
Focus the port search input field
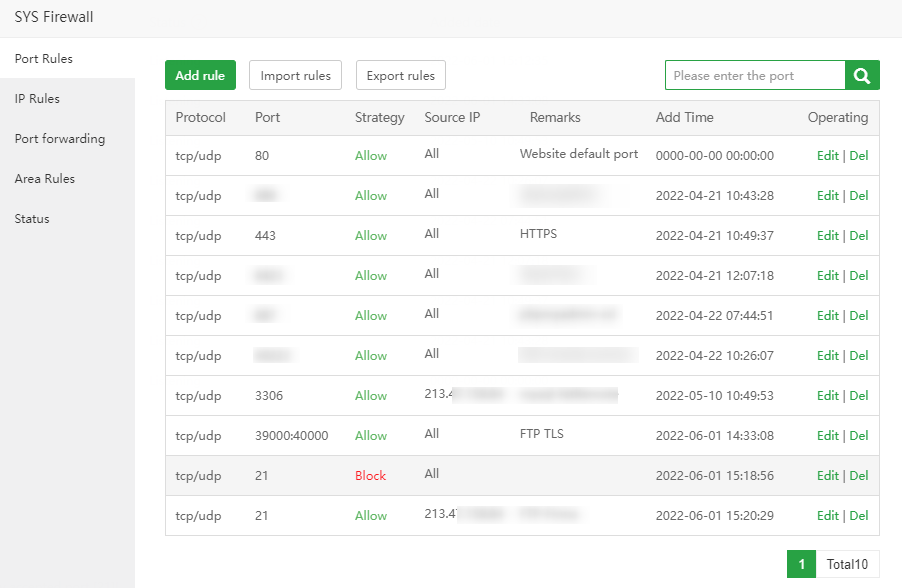755,75
